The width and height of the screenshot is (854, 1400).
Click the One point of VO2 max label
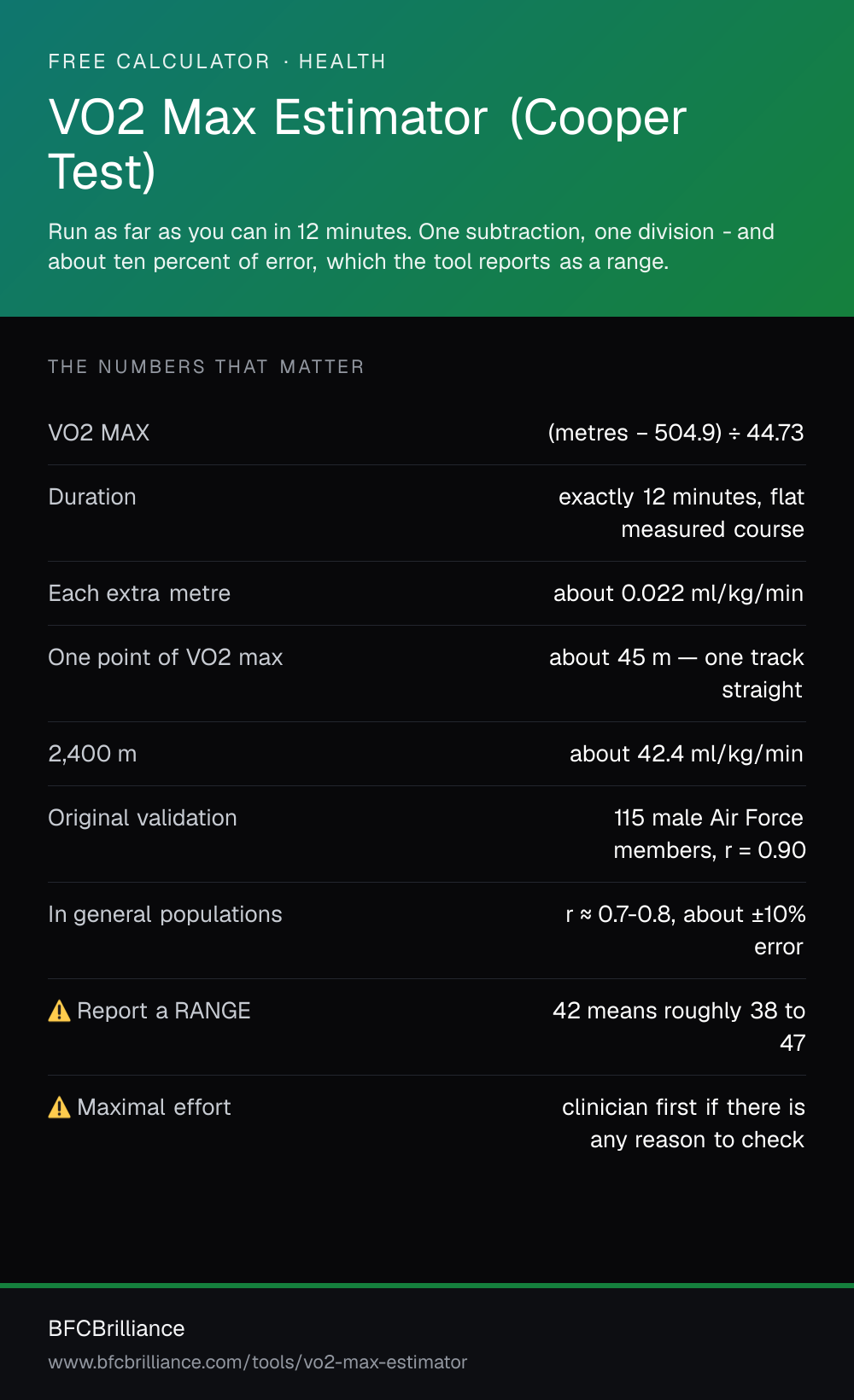pyautogui.click(x=166, y=657)
